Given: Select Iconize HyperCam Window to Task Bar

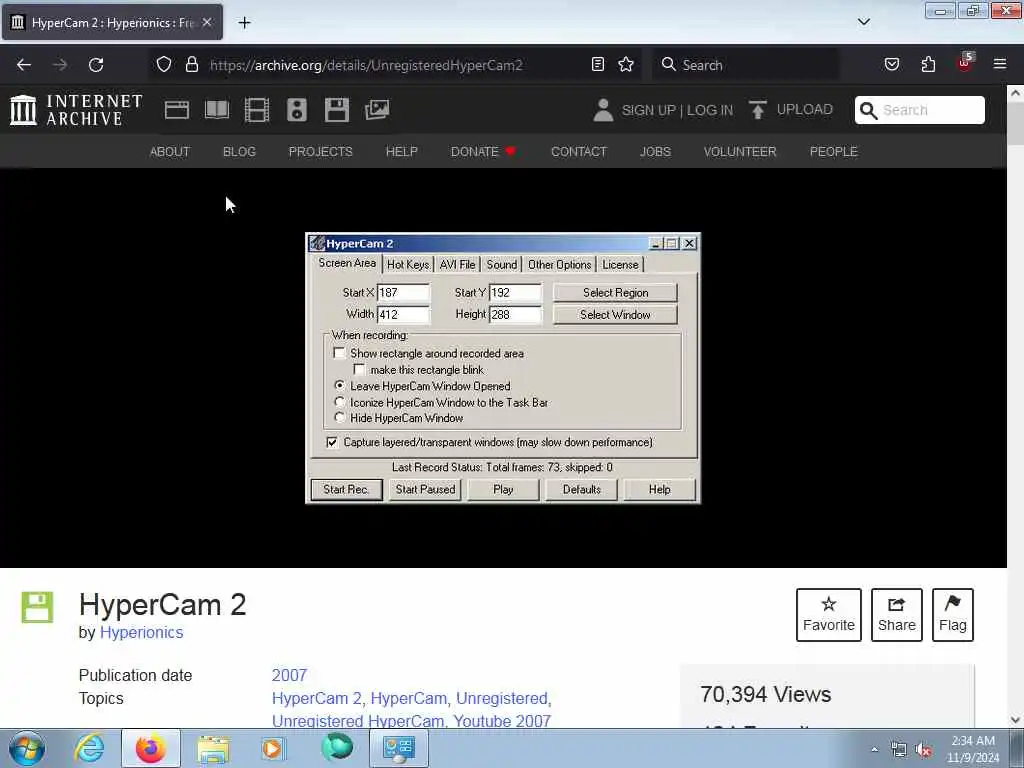Looking at the screenshot, I should point(340,402).
